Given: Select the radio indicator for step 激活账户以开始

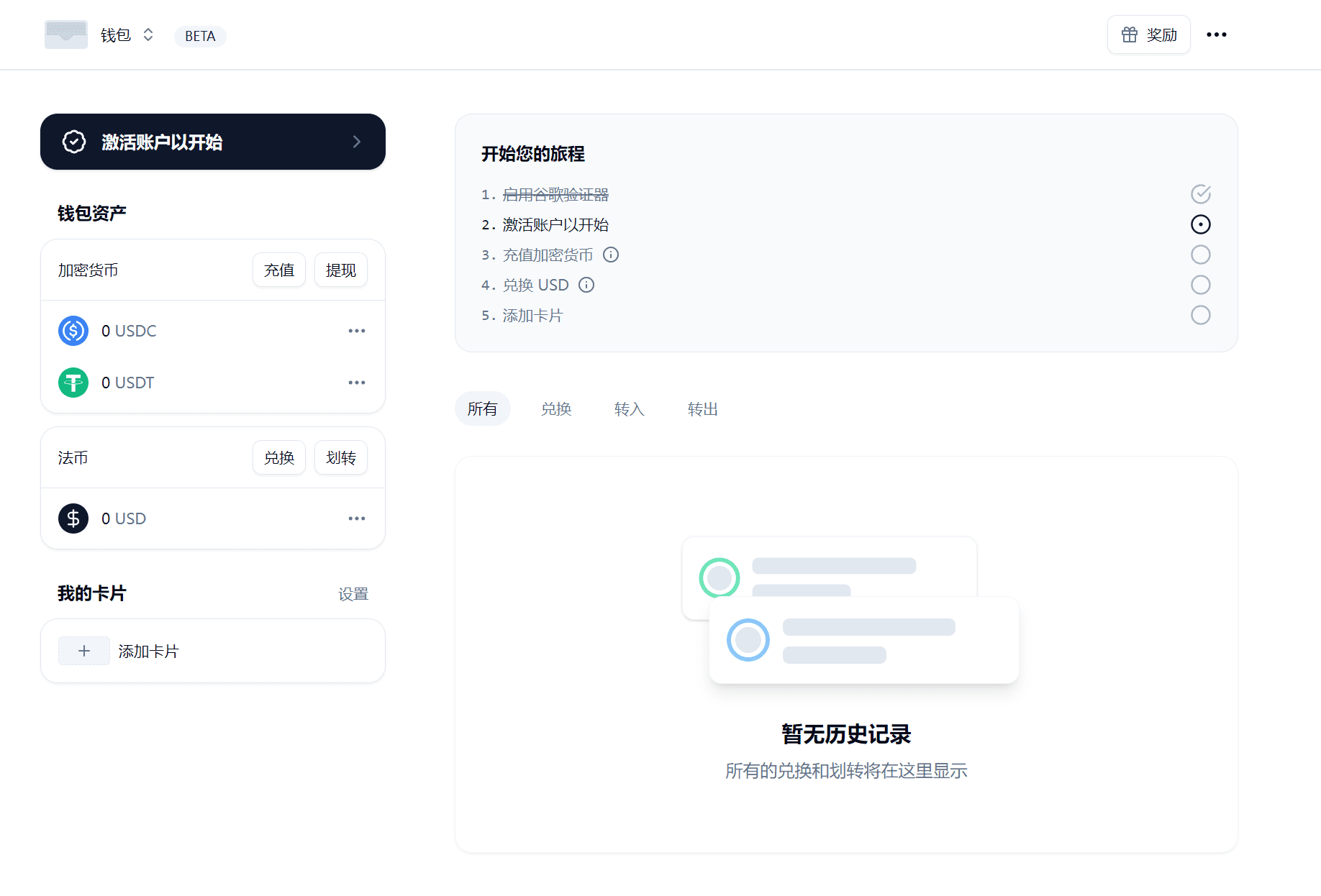Looking at the screenshot, I should click(1201, 224).
